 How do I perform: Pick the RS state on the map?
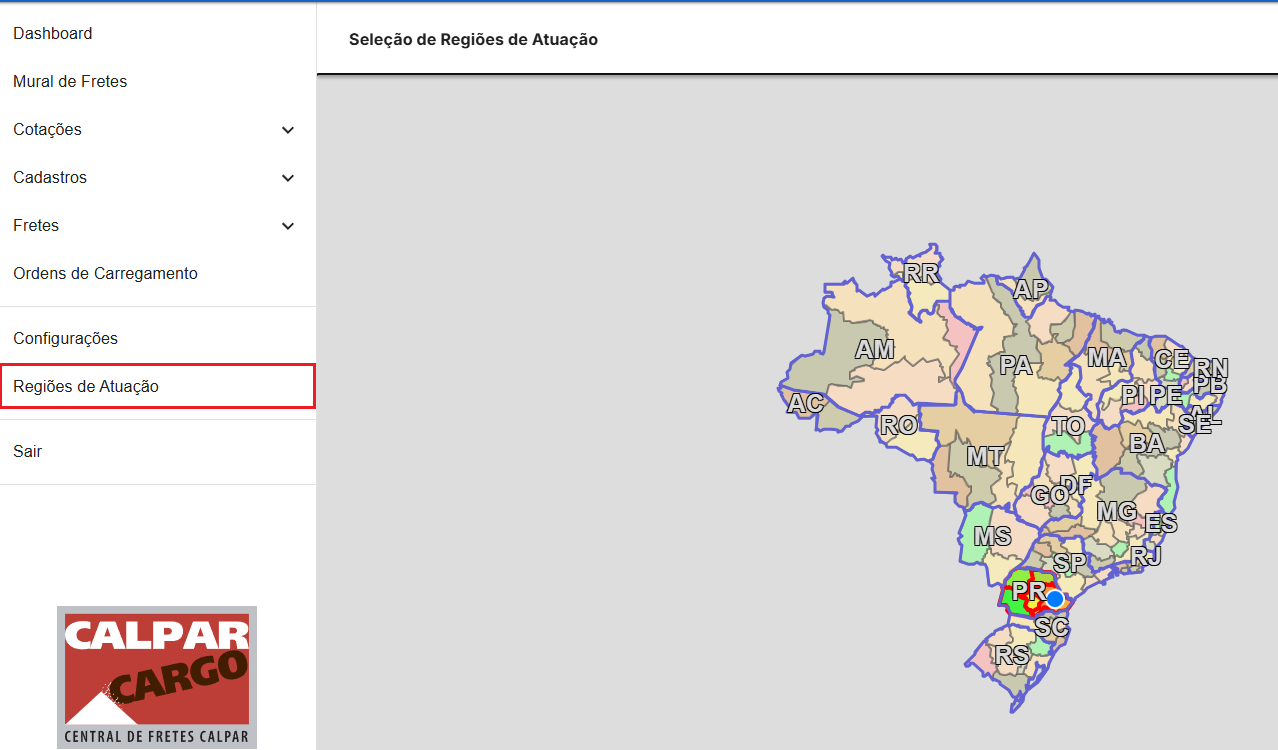coord(1012,656)
